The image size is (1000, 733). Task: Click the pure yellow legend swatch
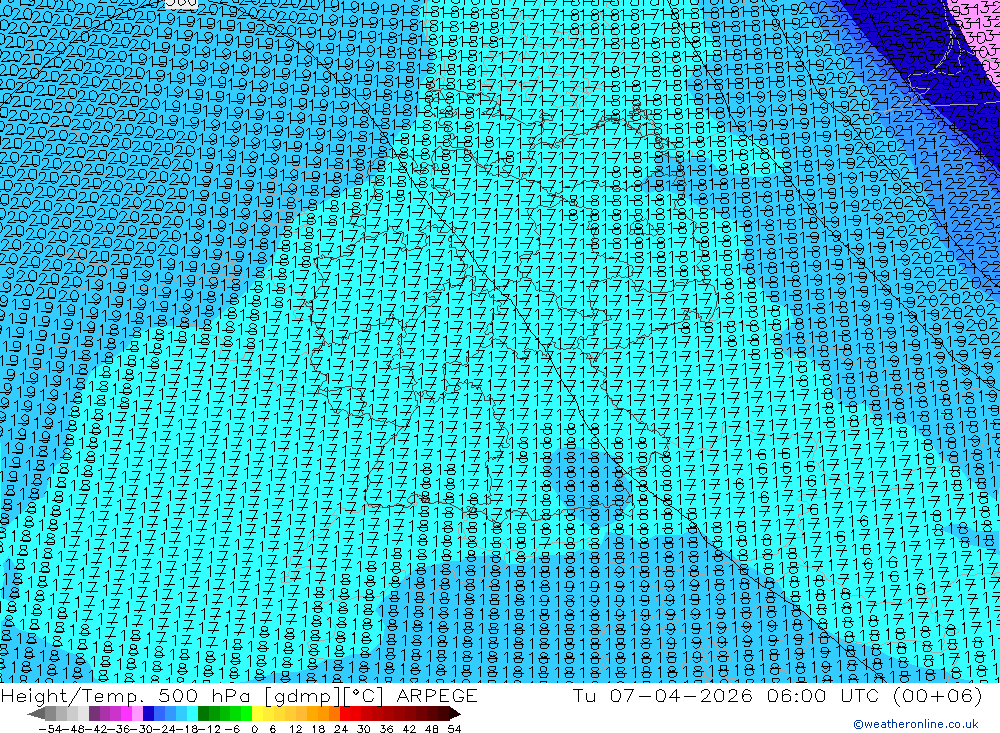257,714
